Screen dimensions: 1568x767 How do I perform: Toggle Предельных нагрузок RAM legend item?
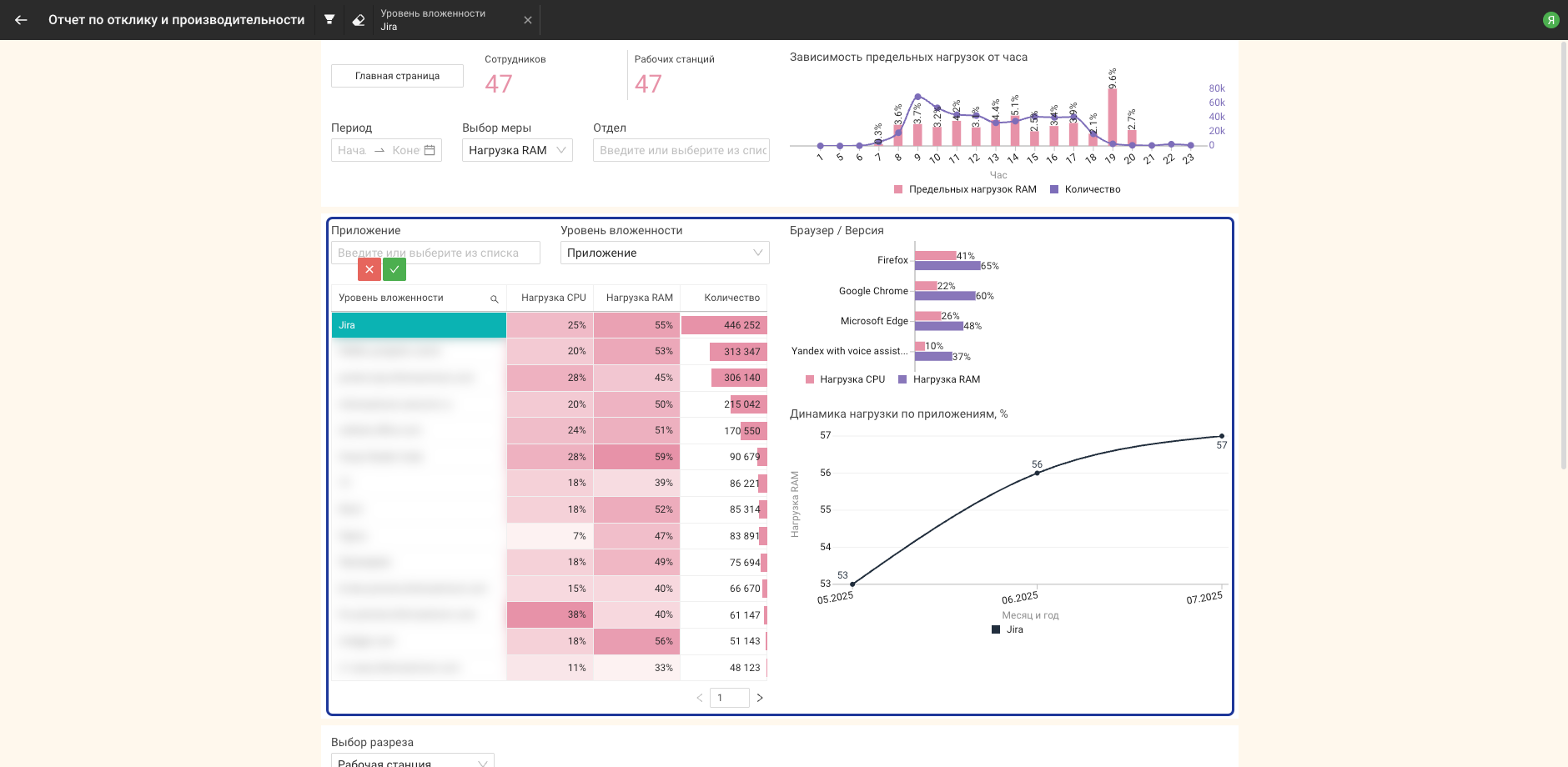[965, 189]
